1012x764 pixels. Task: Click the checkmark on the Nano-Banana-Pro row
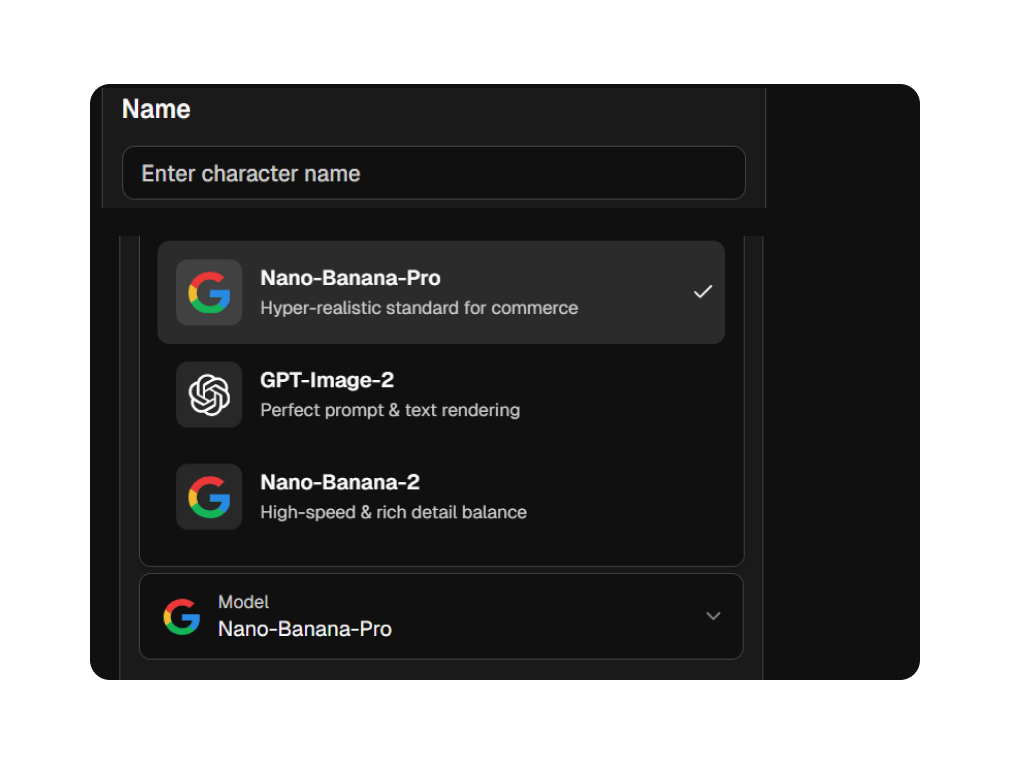pos(703,292)
